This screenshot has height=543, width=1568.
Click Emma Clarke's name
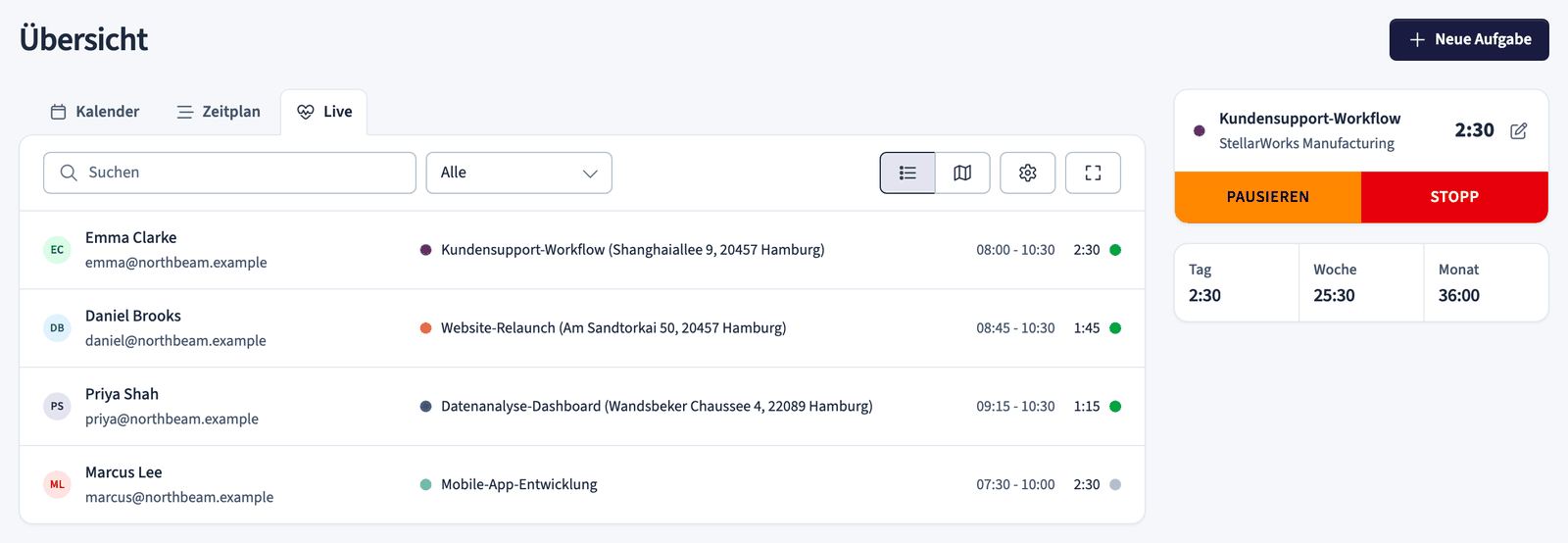(x=131, y=238)
